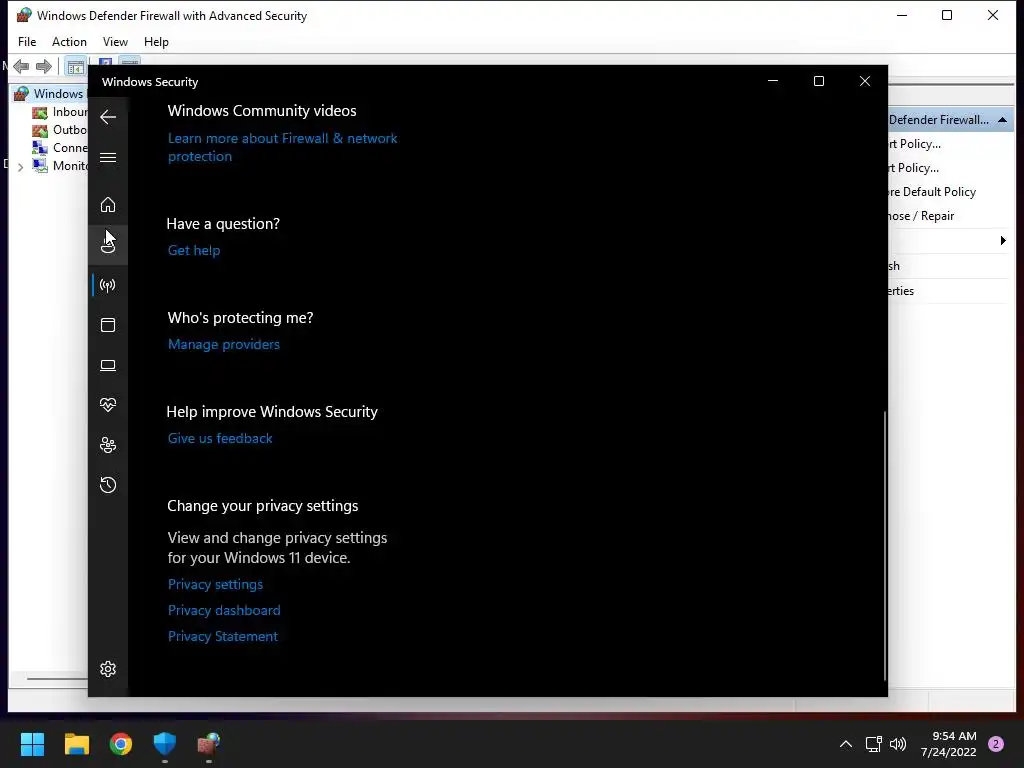The height and width of the screenshot is (768, 1024).
Task: Open Virus & threat protection sidebar icon
Action: tap(108, 245)
